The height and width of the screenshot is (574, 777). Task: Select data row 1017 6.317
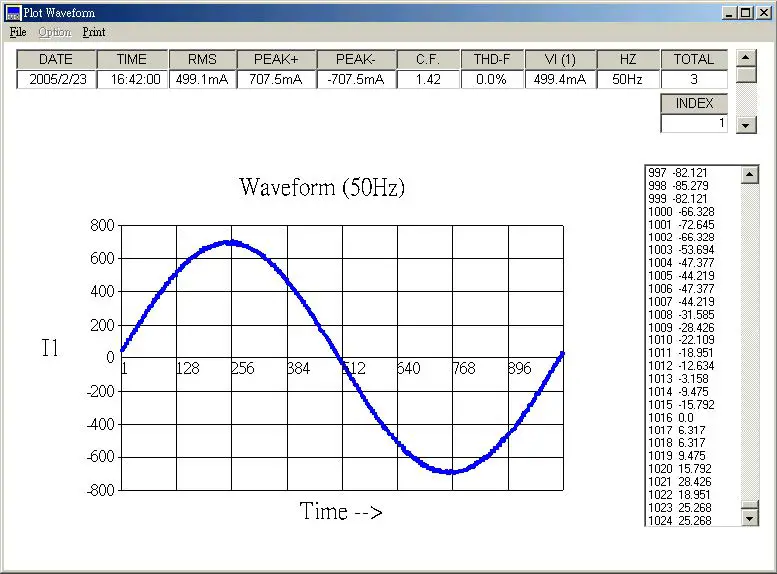[x=694, y=430]
